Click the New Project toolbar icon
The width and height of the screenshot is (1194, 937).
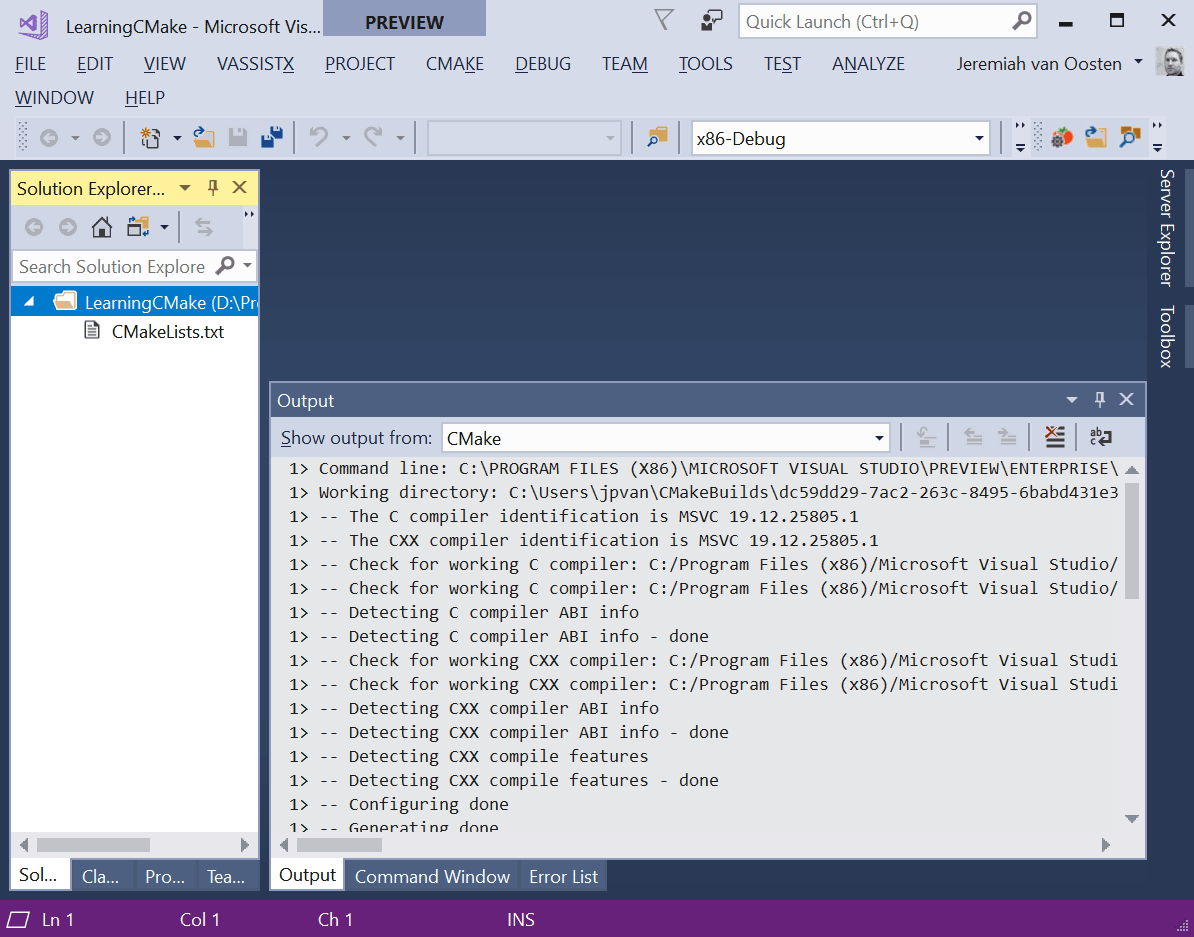(151, 138)
